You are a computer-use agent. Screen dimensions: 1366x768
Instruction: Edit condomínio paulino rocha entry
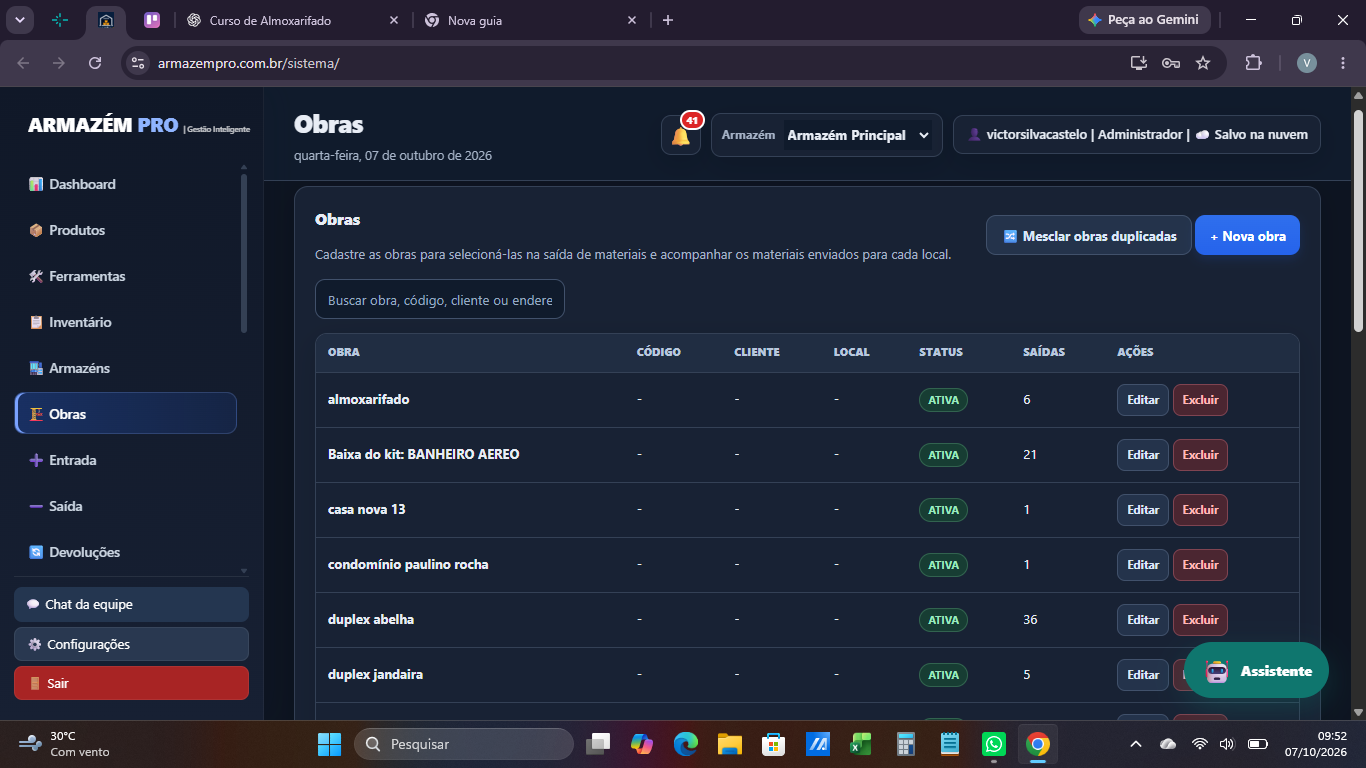click(1143, 565)
